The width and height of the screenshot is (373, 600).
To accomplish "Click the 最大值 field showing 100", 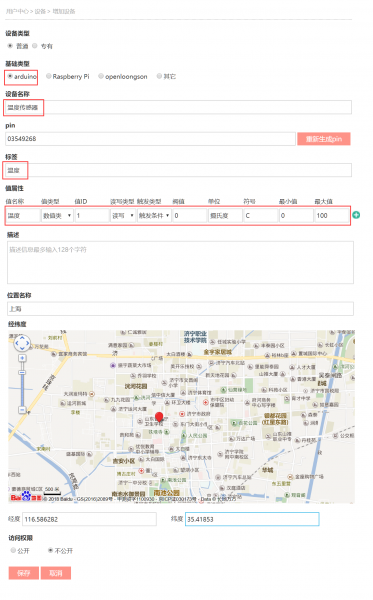I will (331, 215).
